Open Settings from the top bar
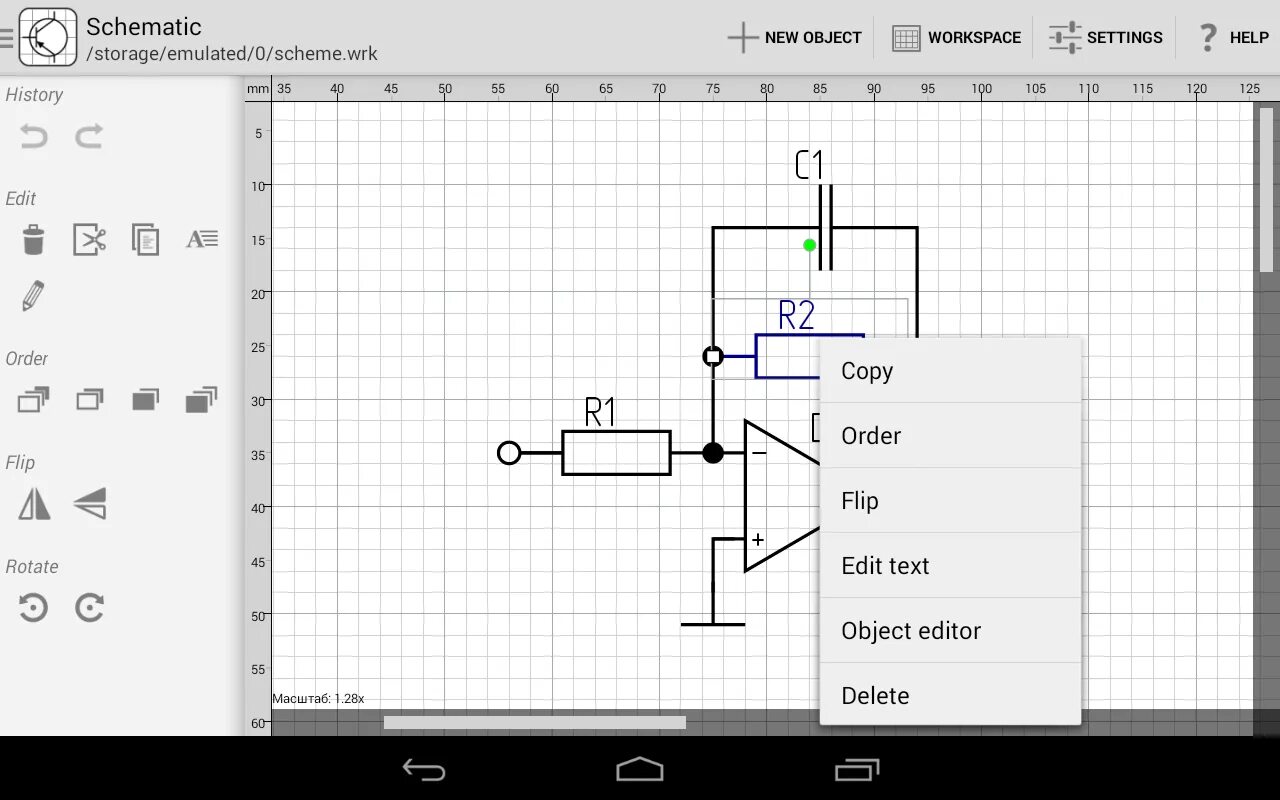 [x=1105, y=38]
